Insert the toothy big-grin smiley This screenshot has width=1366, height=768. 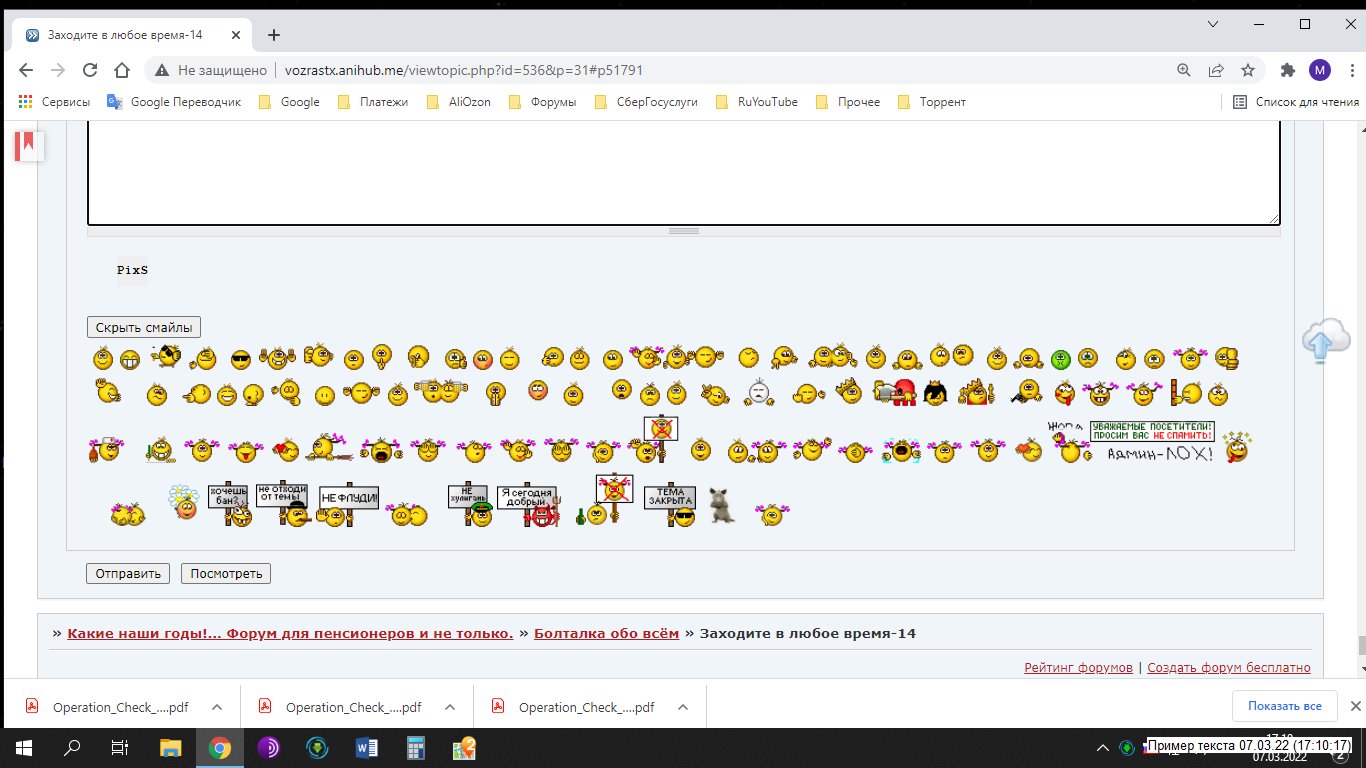[130, 359]
